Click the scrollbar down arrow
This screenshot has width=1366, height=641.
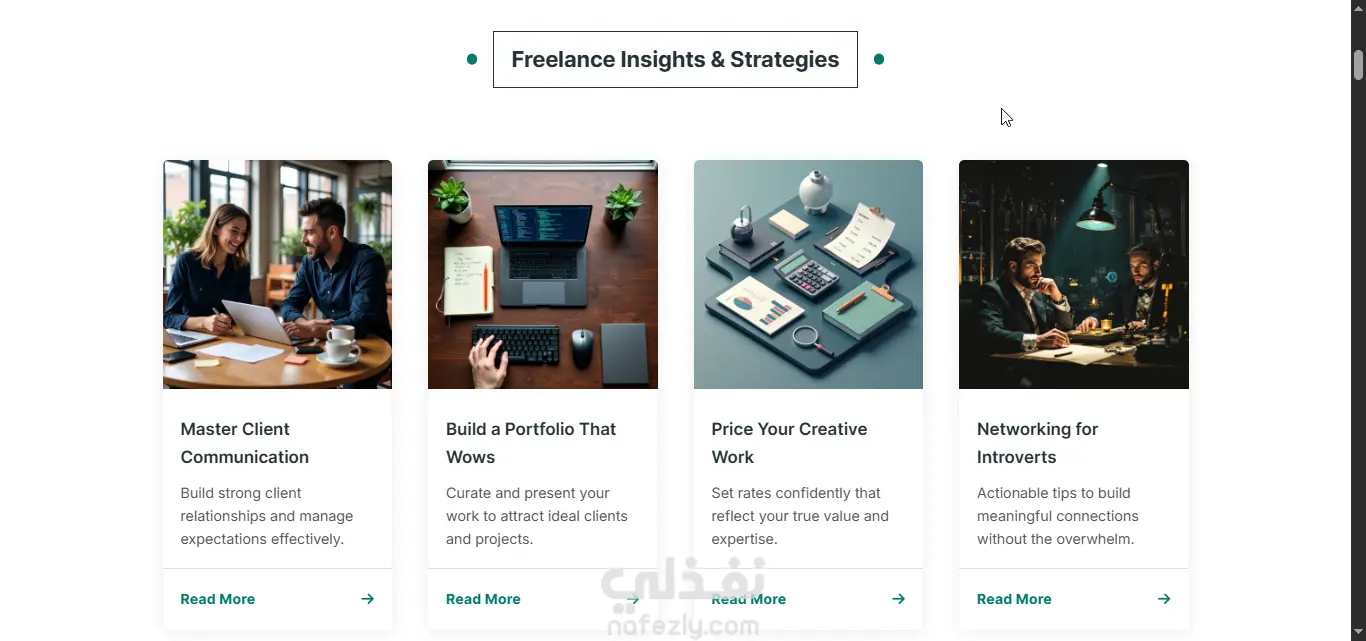[1358, 632]
